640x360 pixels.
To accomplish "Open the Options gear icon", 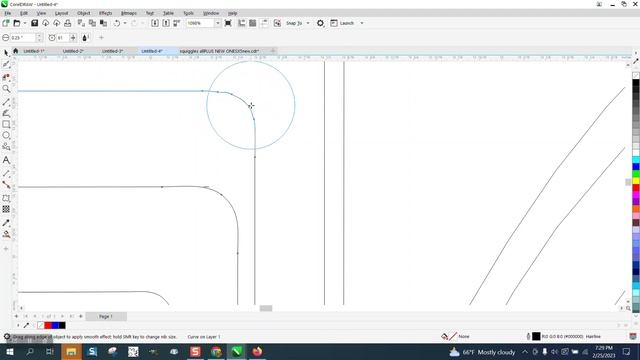I will click(x=320, y=23).
